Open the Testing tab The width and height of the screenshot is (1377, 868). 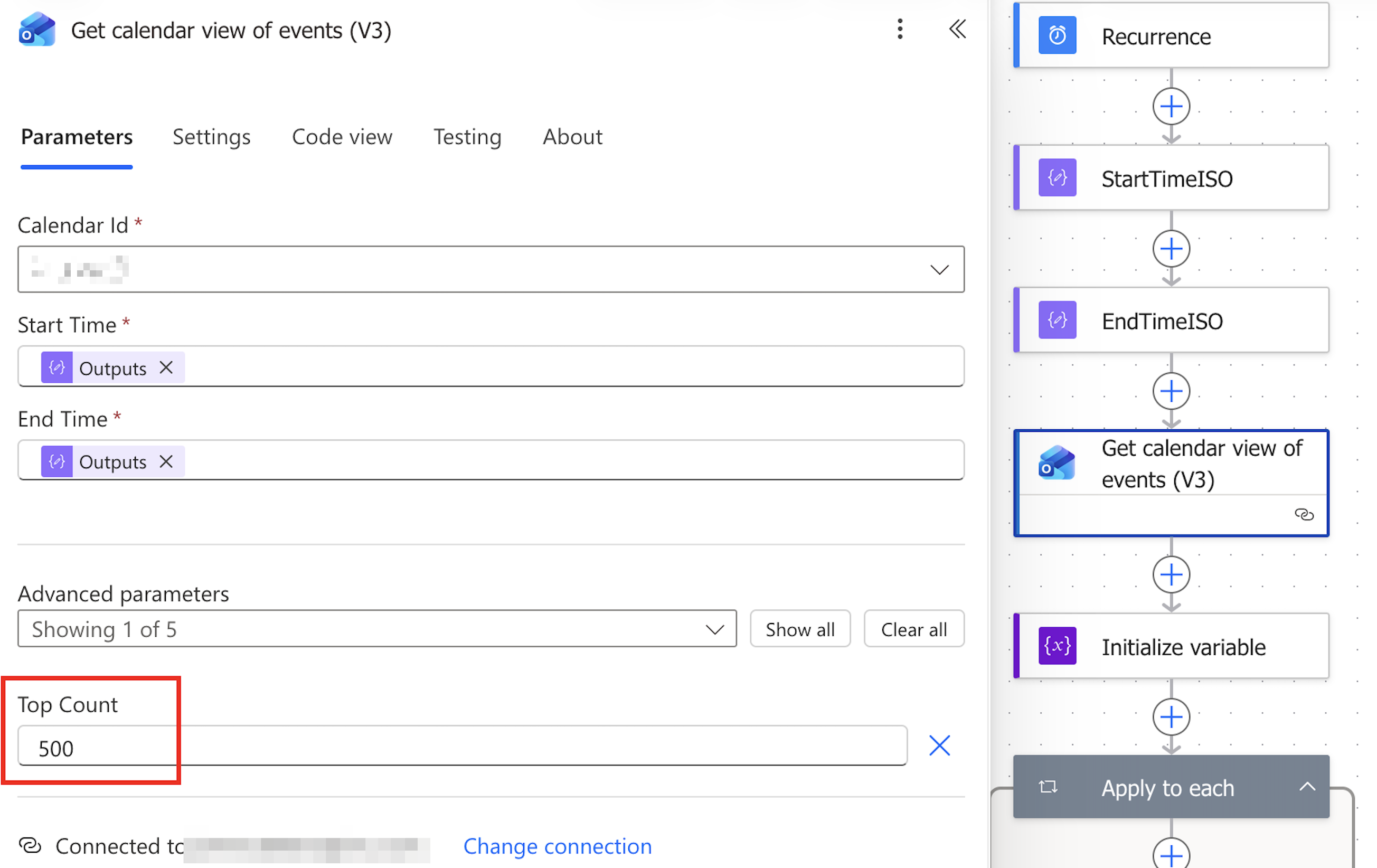pyautogui.click(x=467, y=137)
